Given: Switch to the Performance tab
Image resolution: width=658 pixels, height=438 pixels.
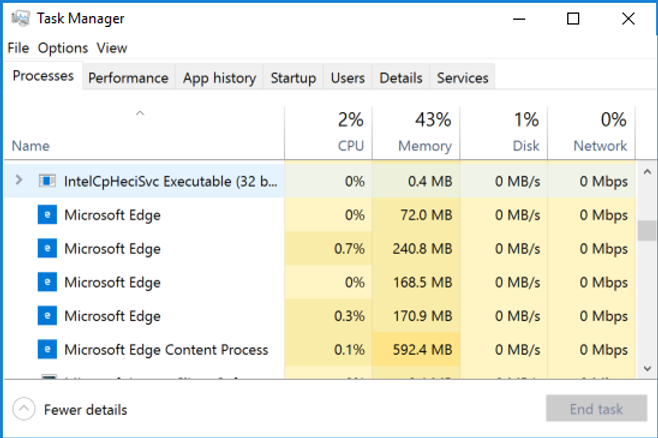Looking at the screenshot, I should [x=128, y=78].
